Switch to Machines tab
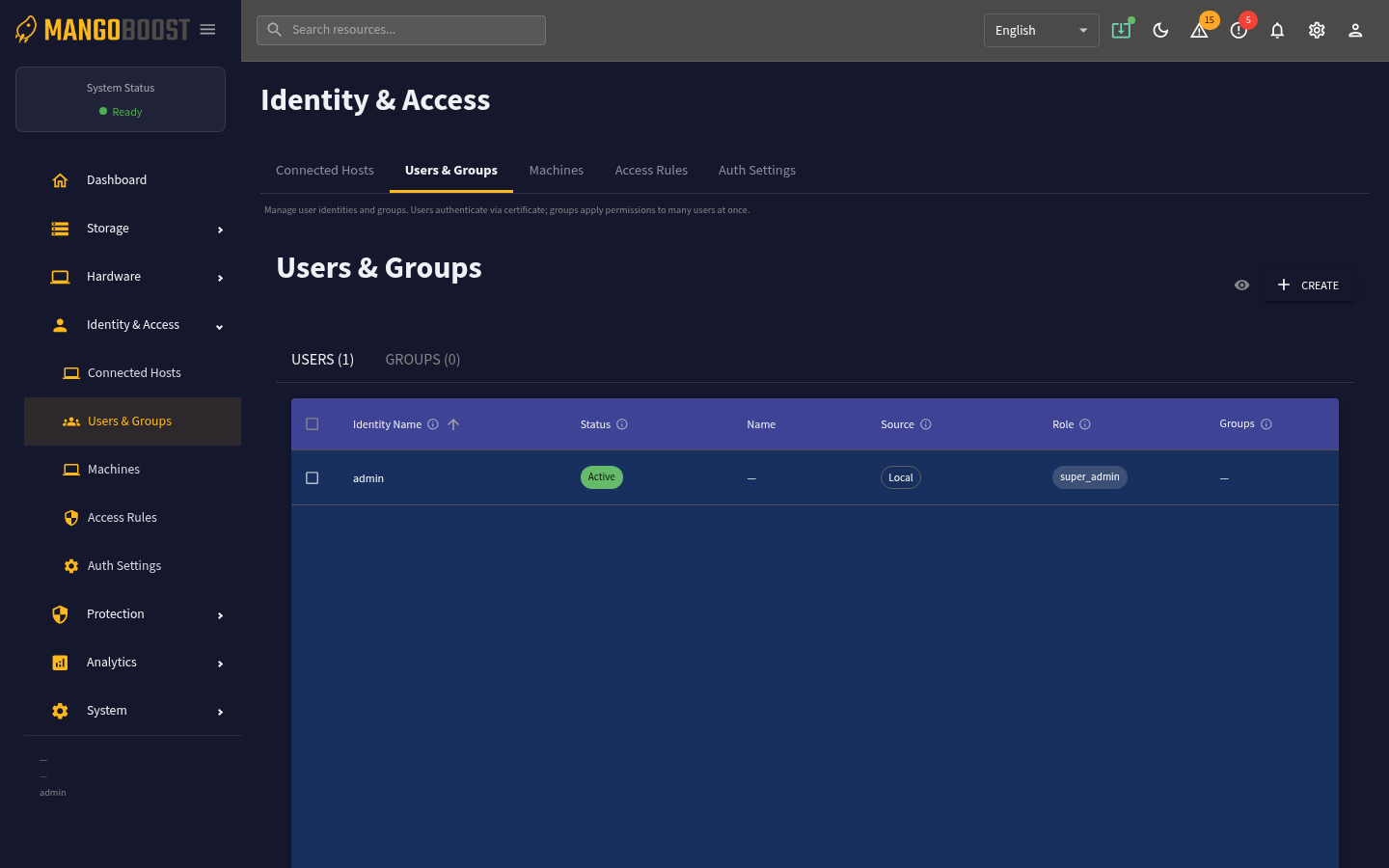 [x=557, y=171]
